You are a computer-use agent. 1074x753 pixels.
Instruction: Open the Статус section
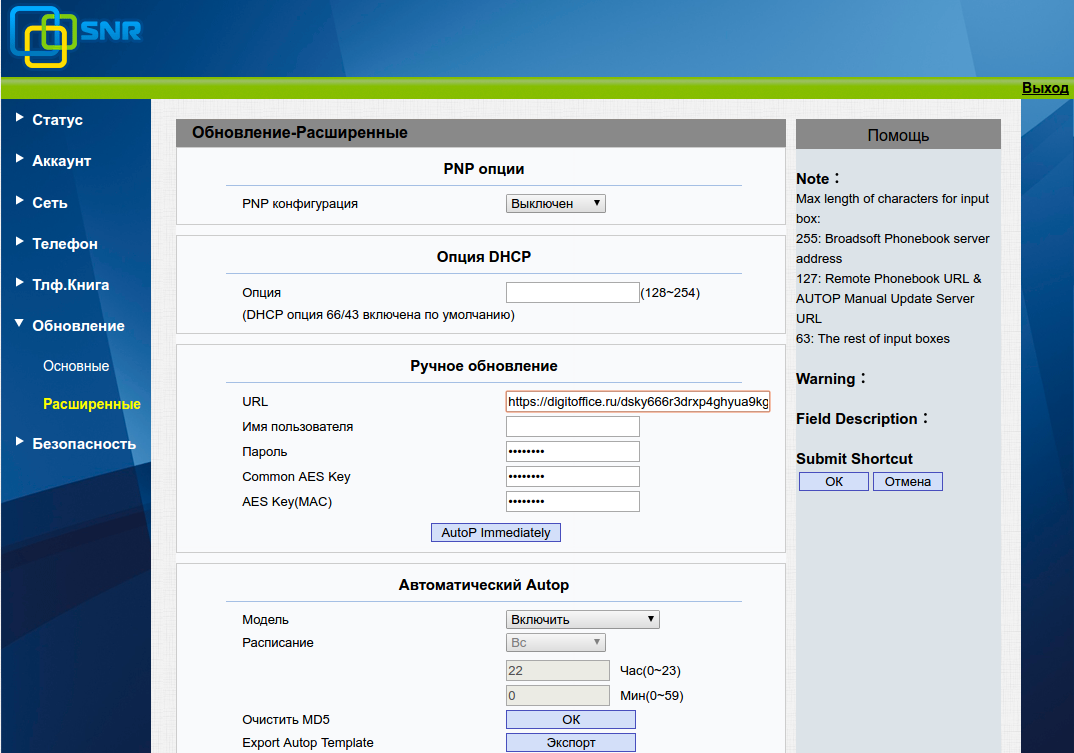point(58,120)
